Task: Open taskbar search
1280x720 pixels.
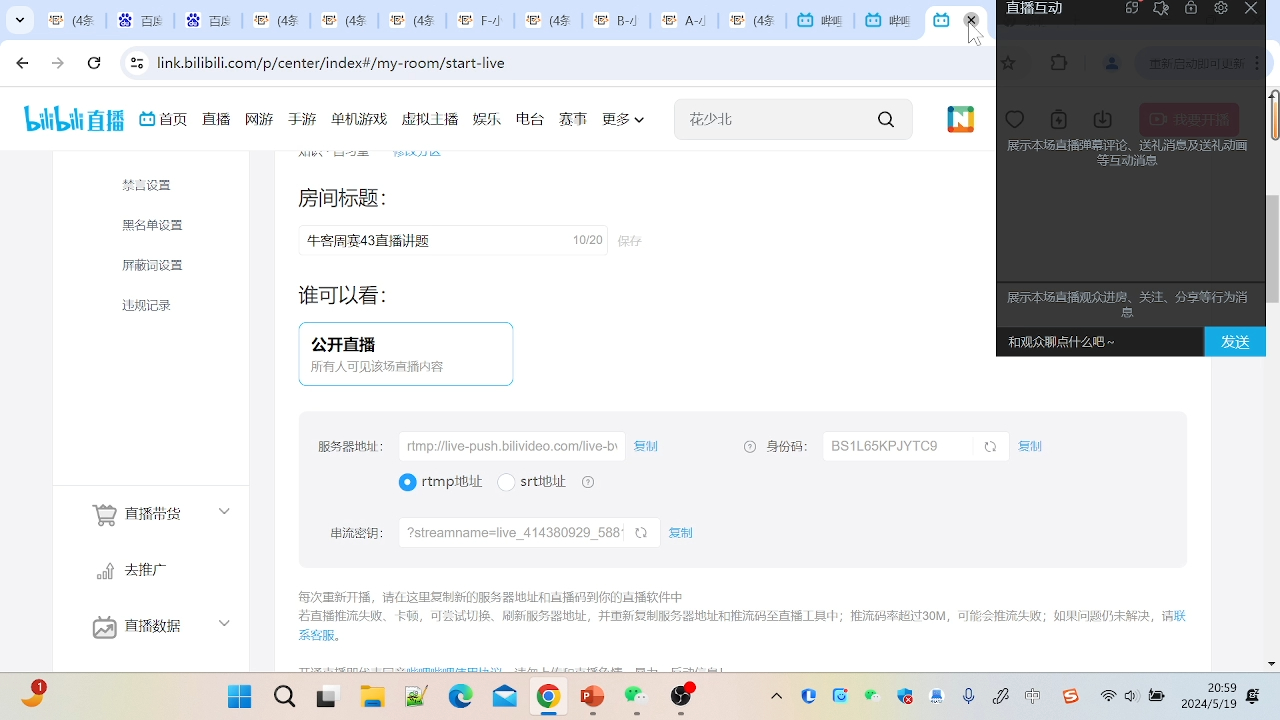Action: [x=285, y=697]
